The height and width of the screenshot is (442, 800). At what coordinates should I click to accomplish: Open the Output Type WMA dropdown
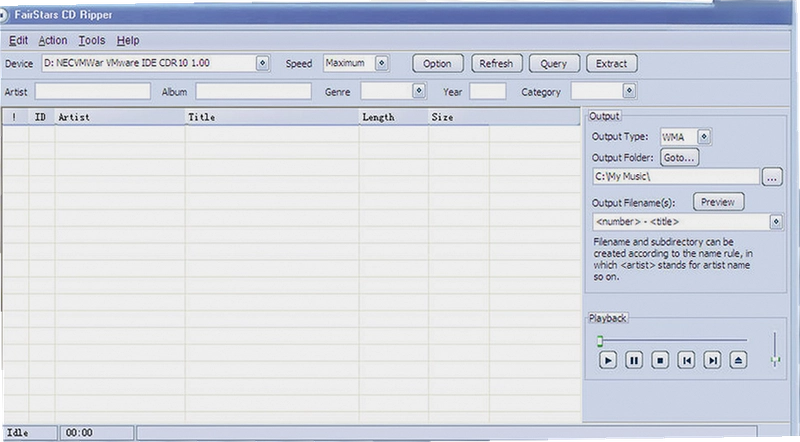pyautogui.click(x=704, y=137)
